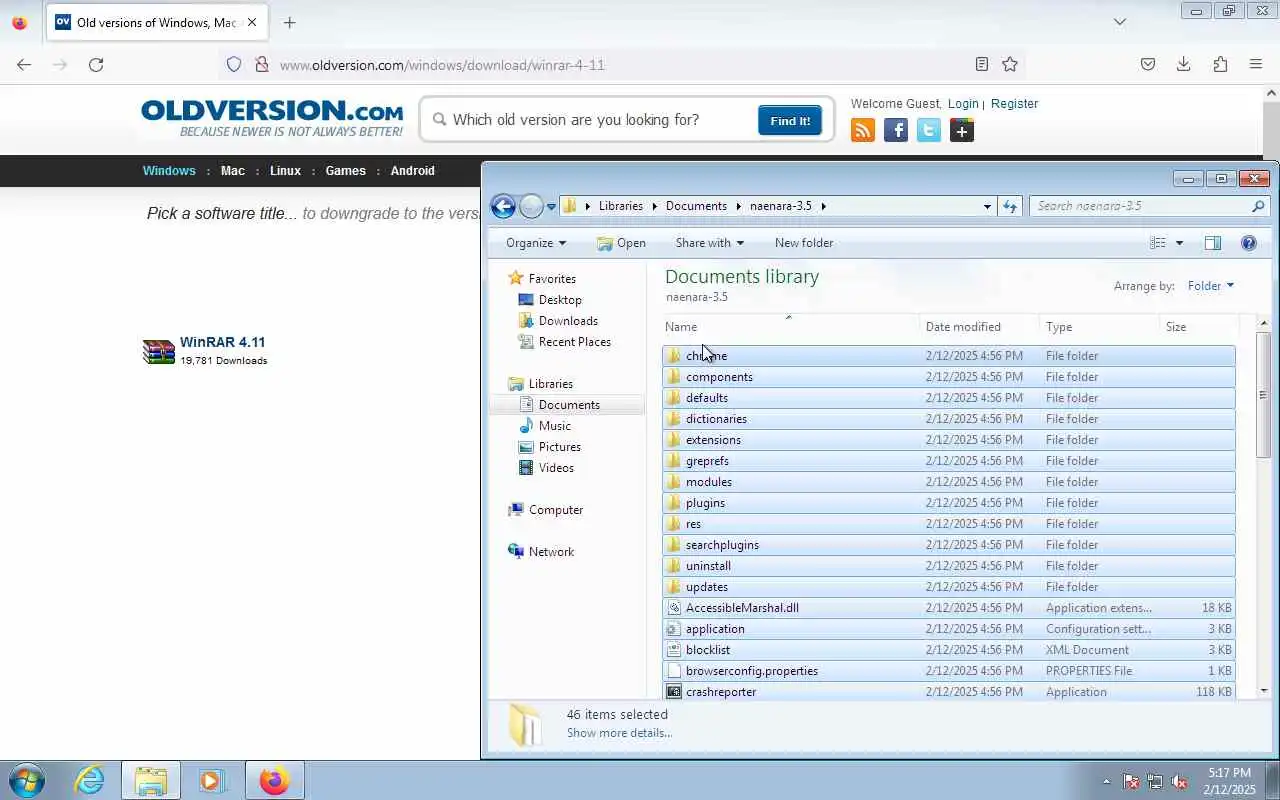
Task: Click Windows Media Player taskbar icon
Action: pos(211,780)
